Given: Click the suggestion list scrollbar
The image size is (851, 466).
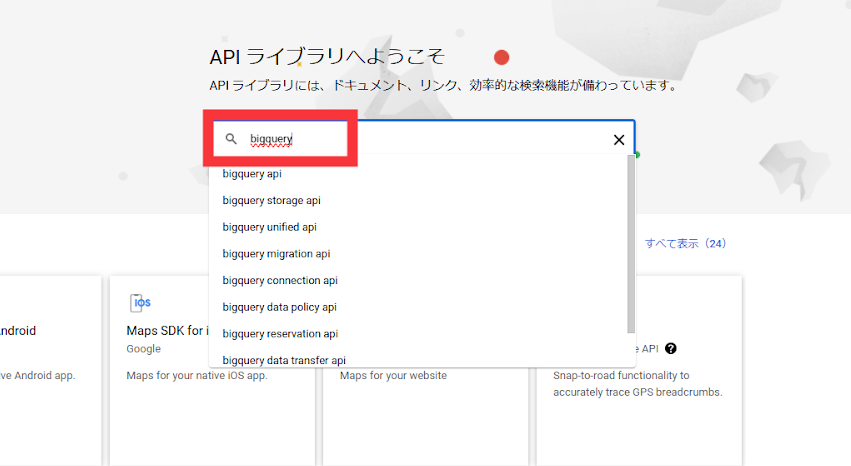Looking at the screenshot, I should click(631, 244).
